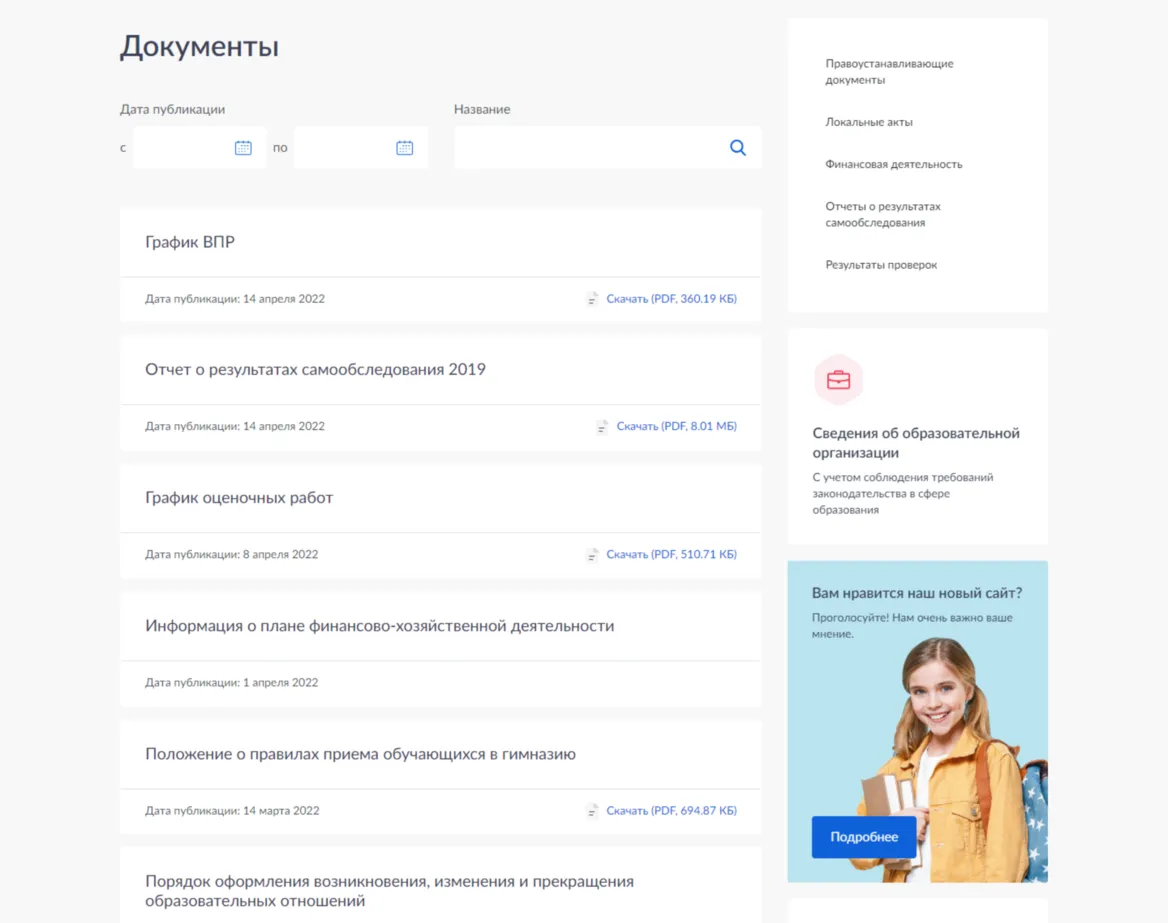Open the end date 'по' calendar icon
This screenshot has width=1168, height=923.
click(404, 148)
